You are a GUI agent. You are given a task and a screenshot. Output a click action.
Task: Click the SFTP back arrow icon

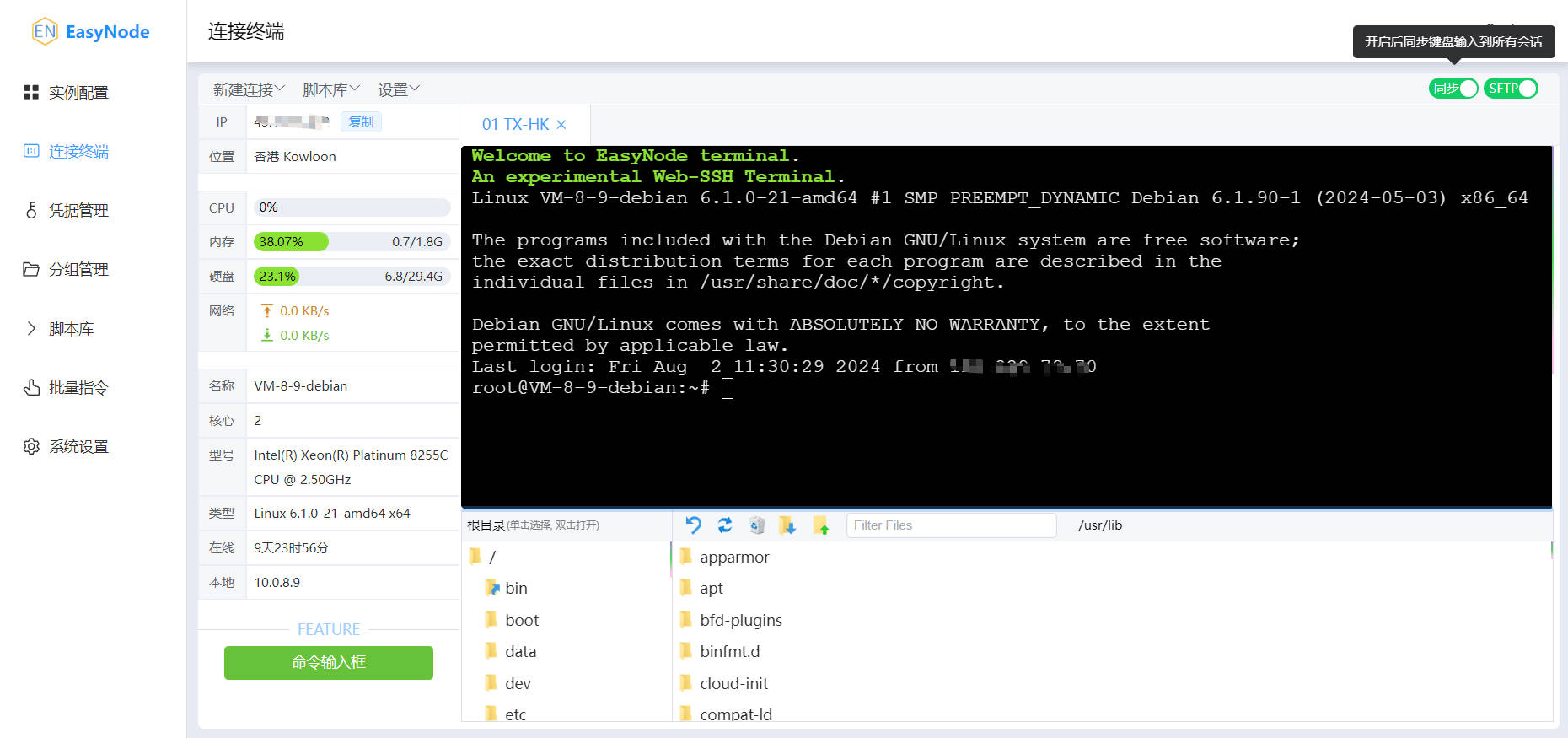pyautogui.click(x=693, y=525)
